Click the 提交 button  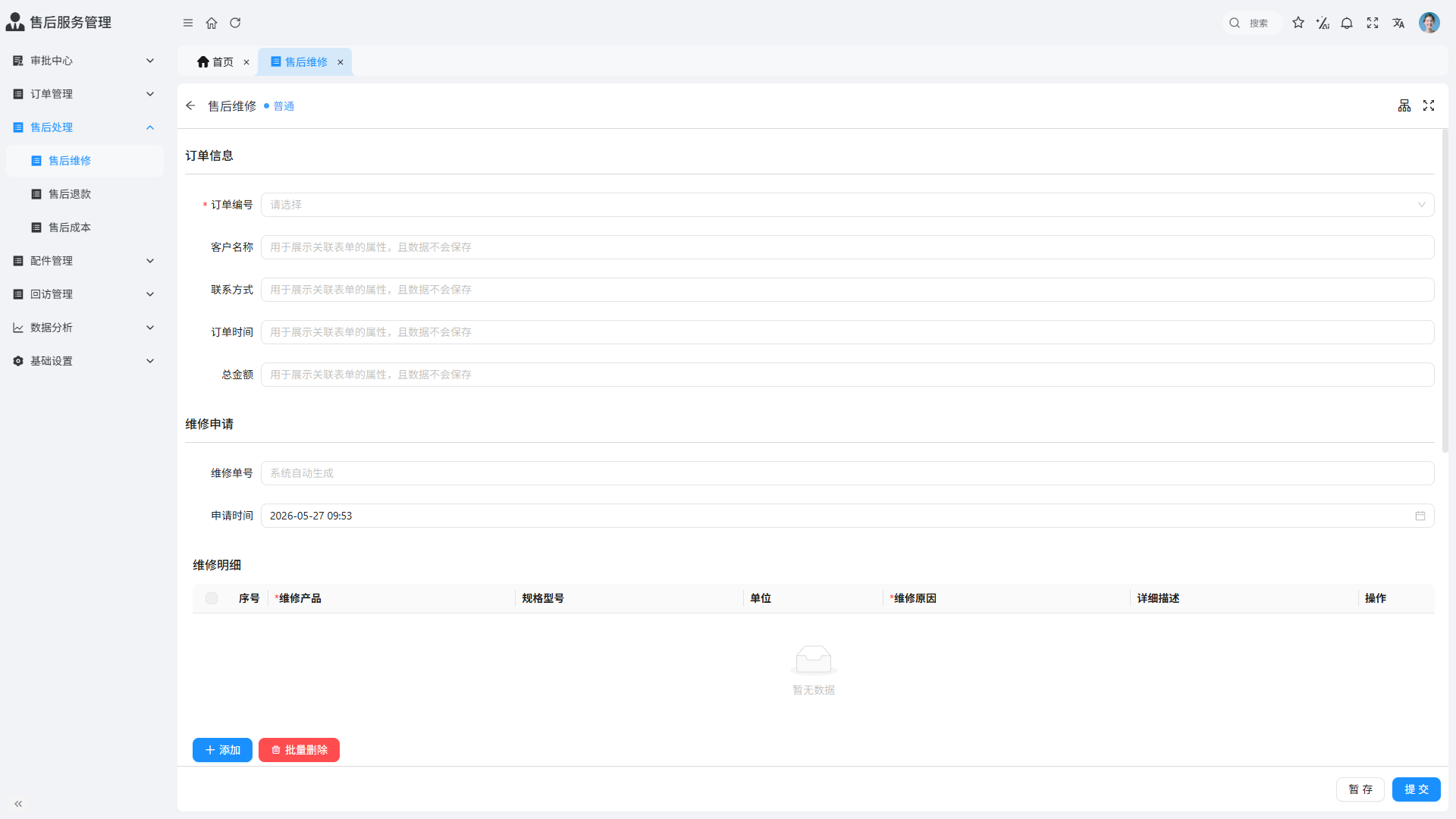[1417, 789]
